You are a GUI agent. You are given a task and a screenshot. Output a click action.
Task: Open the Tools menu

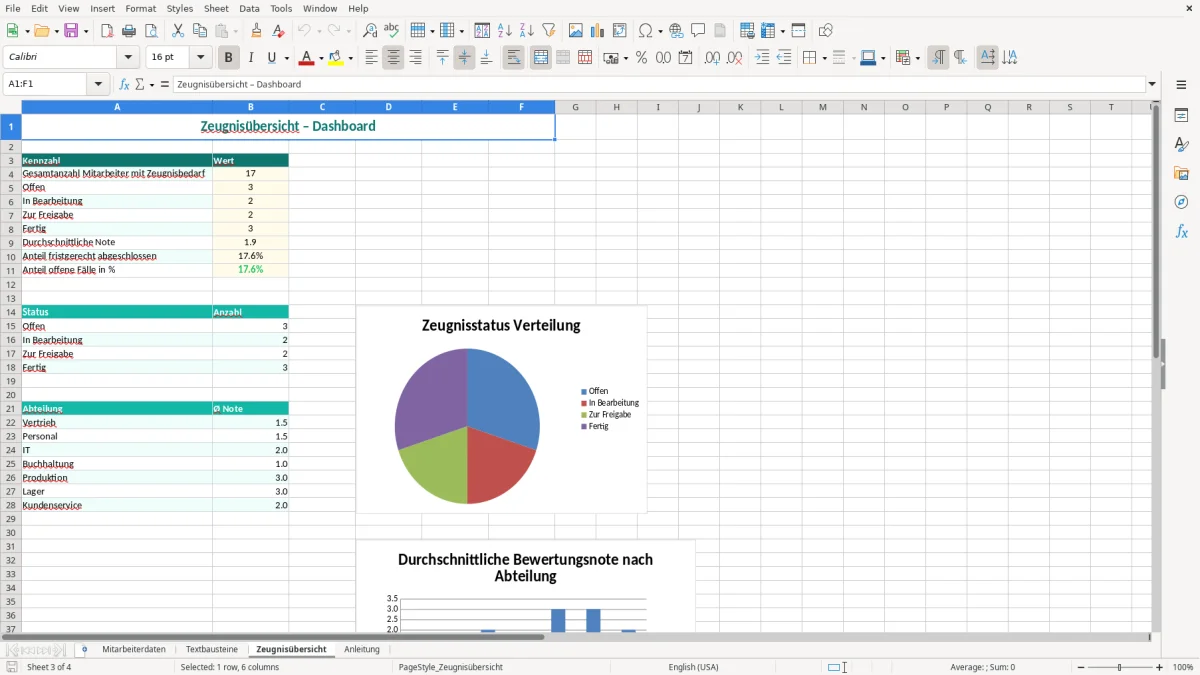coord(281,8)
